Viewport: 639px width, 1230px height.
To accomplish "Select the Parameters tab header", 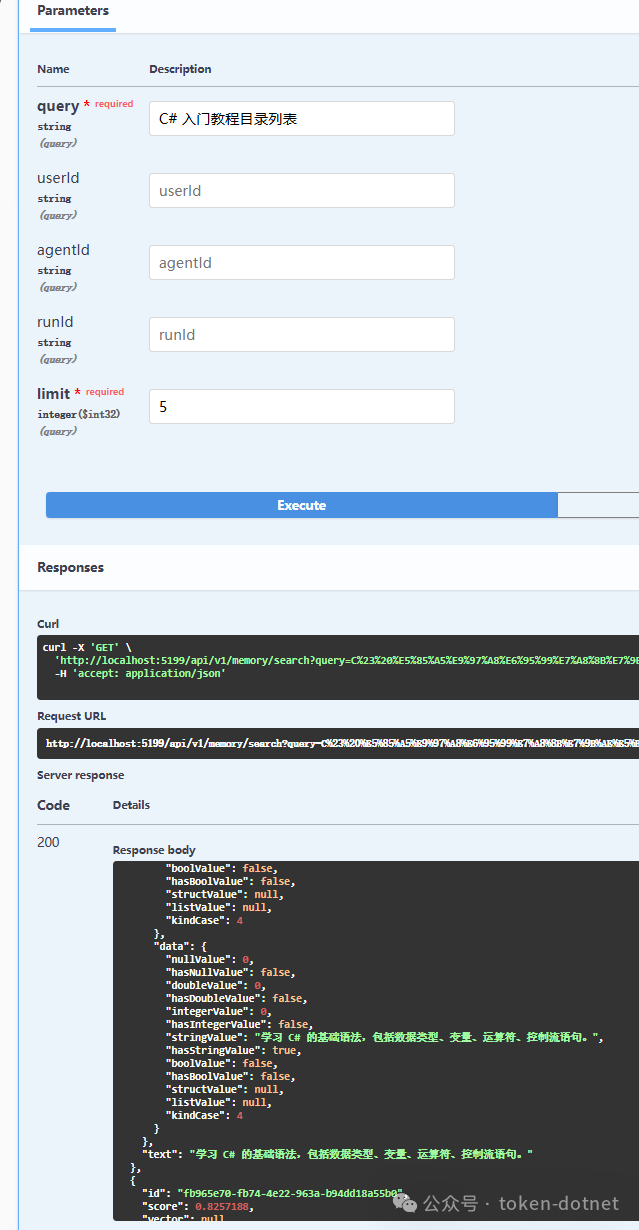I will [71, 11].
